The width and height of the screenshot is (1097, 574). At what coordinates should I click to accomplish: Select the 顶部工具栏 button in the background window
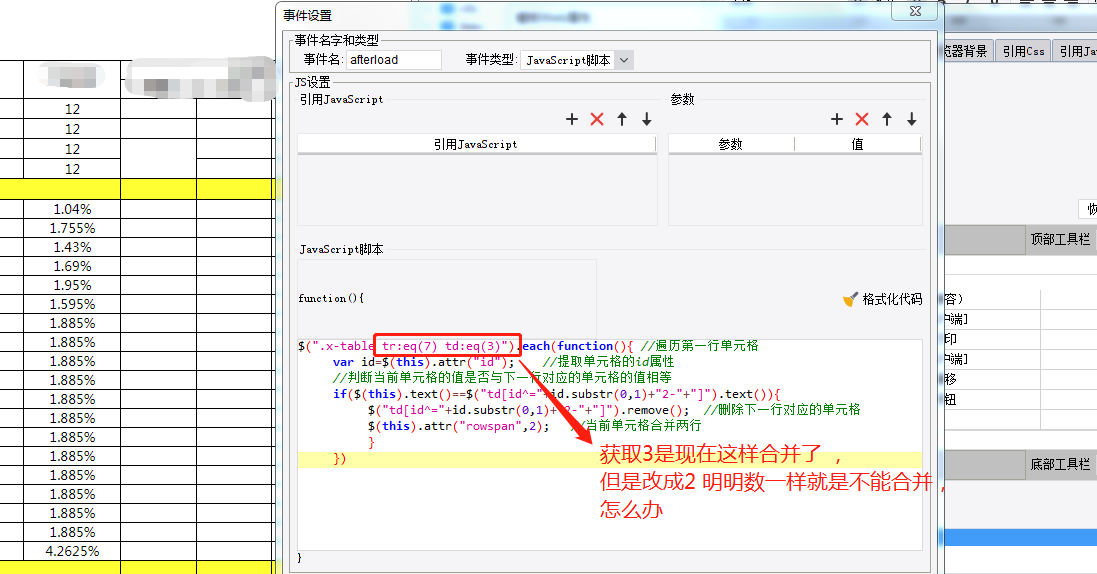click(1061, 239)
